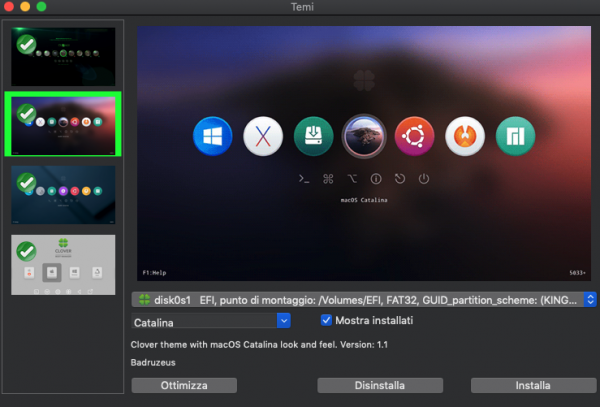Click the green installer drive icon
Image resolution: width=600 pixels, height=407 pixels.
click(x=313, y=136)
